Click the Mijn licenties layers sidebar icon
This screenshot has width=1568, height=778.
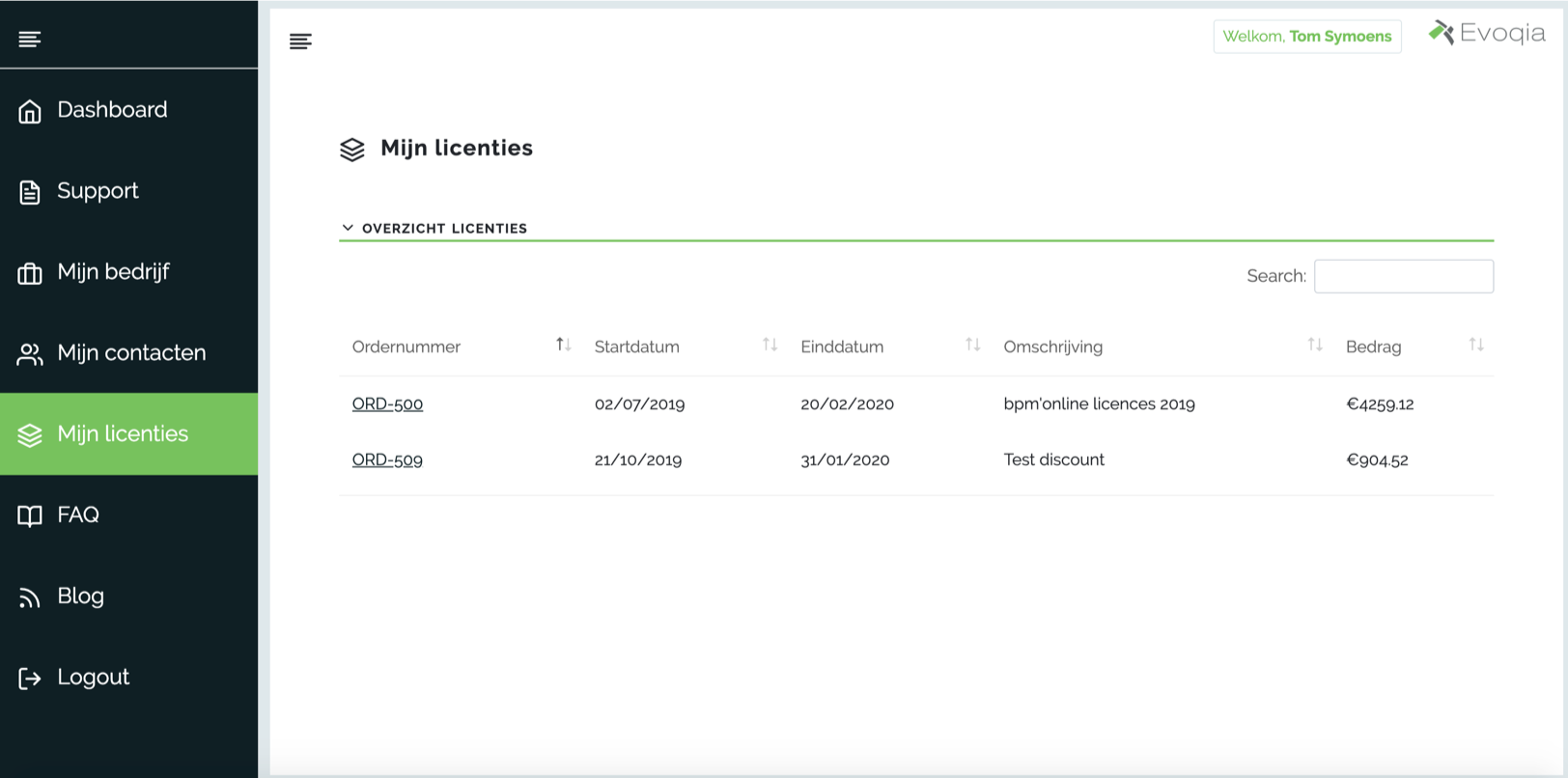click(x=30, y=435)
